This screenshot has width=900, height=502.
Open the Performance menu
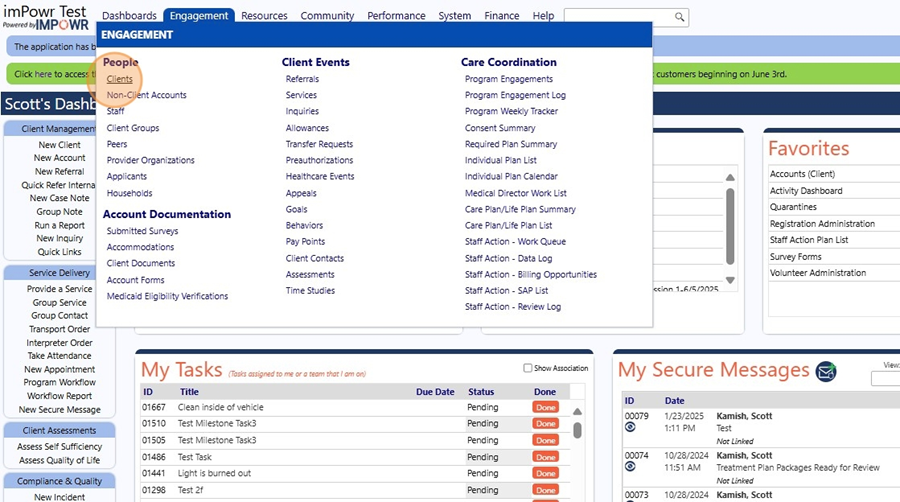[x=396, y=16]
